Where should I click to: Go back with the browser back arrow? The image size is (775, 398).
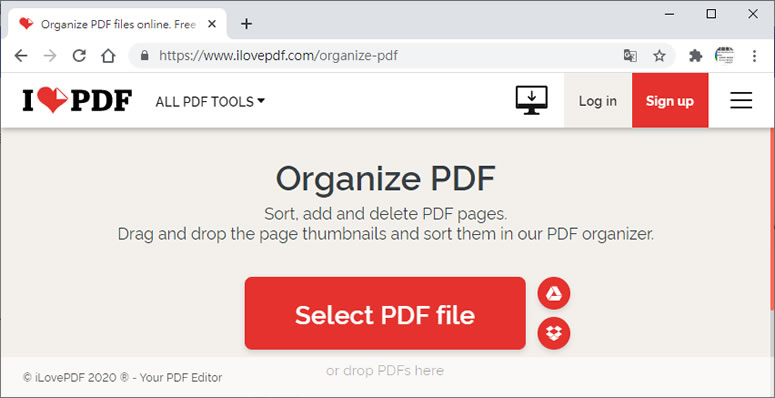click(21, 55)
